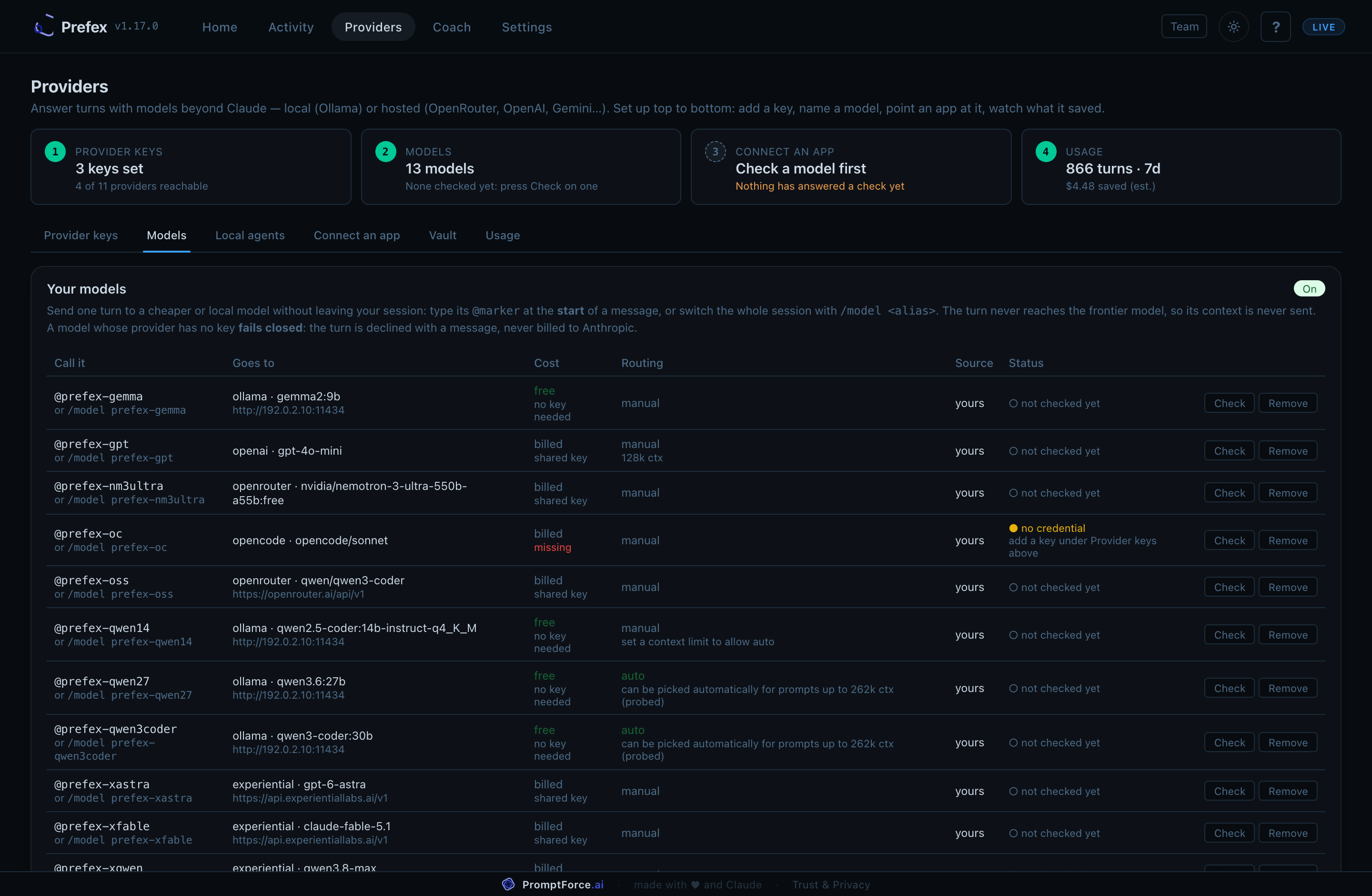Screen dimensions: 1372x896
Task: Open the Activity nav item
Action: point(291,27)
